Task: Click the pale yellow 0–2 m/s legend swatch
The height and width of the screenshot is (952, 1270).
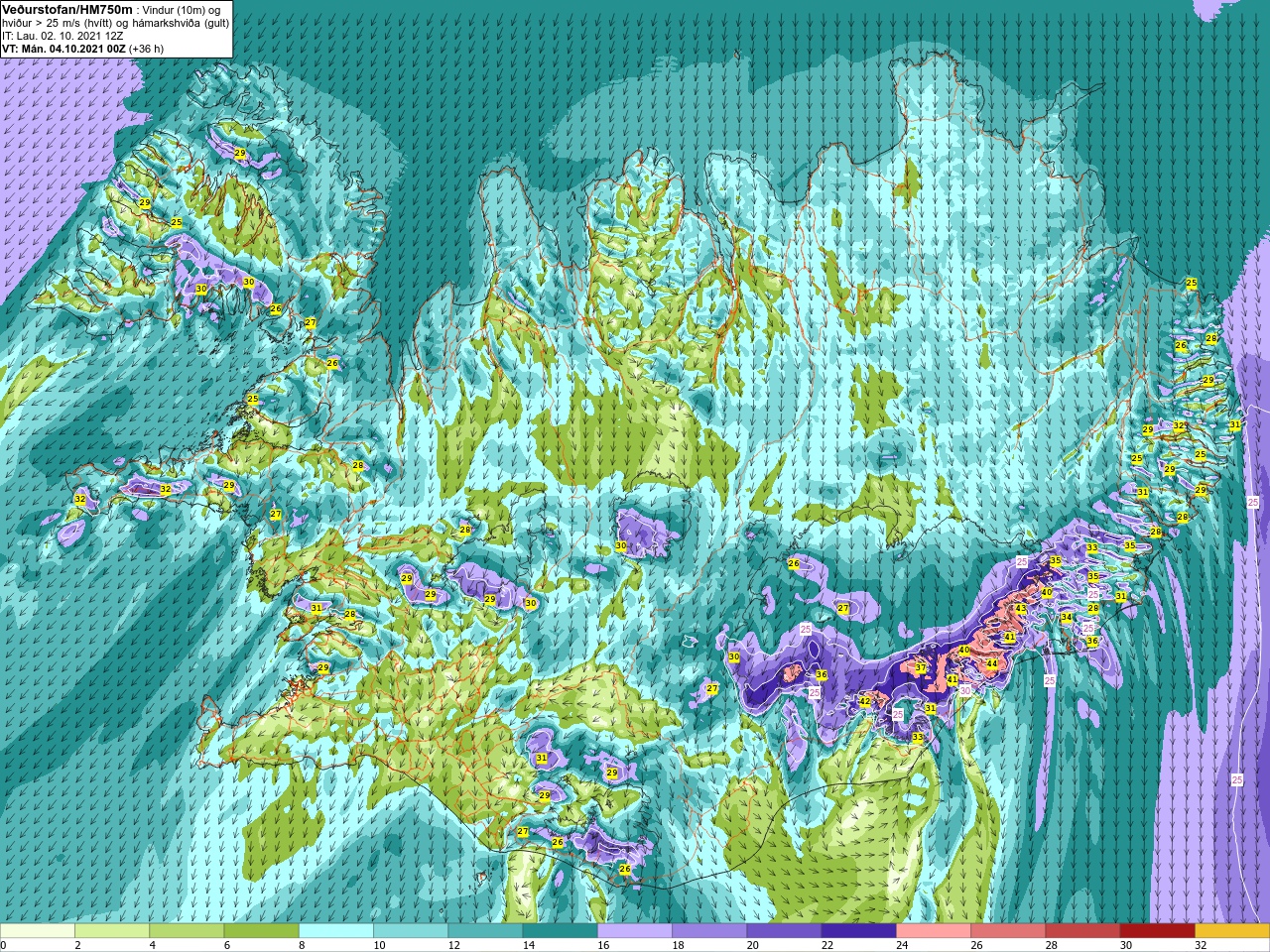Action: [x=38, y=931]
